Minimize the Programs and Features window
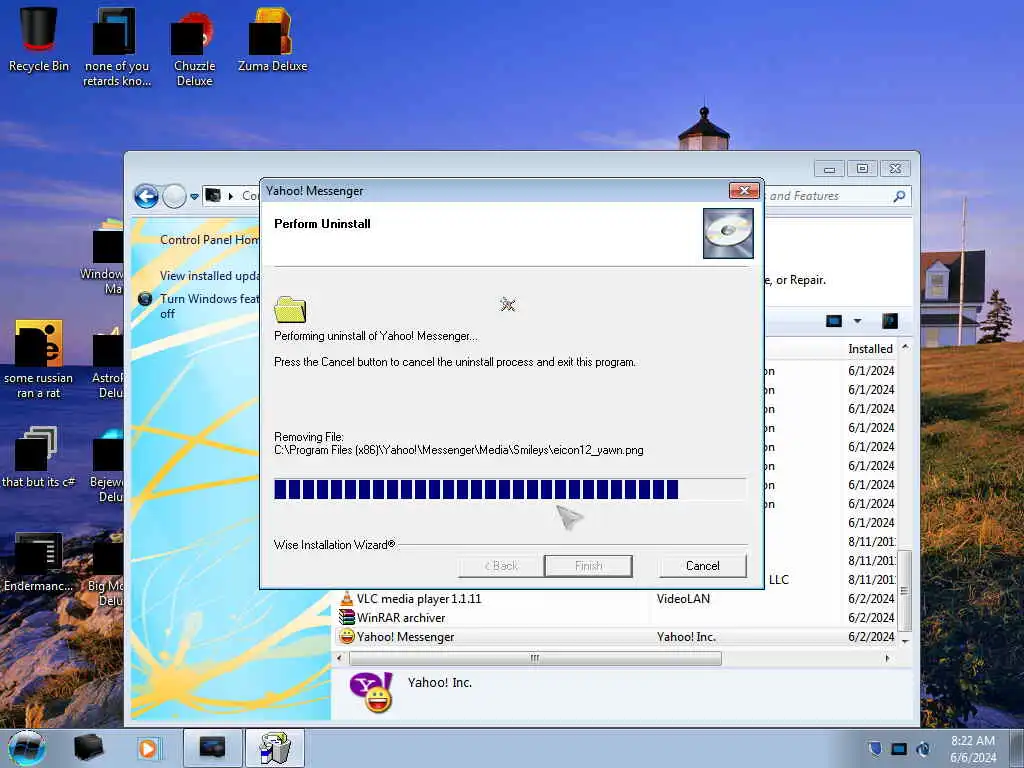This screenshot has width=1024, height=768. 829,168
